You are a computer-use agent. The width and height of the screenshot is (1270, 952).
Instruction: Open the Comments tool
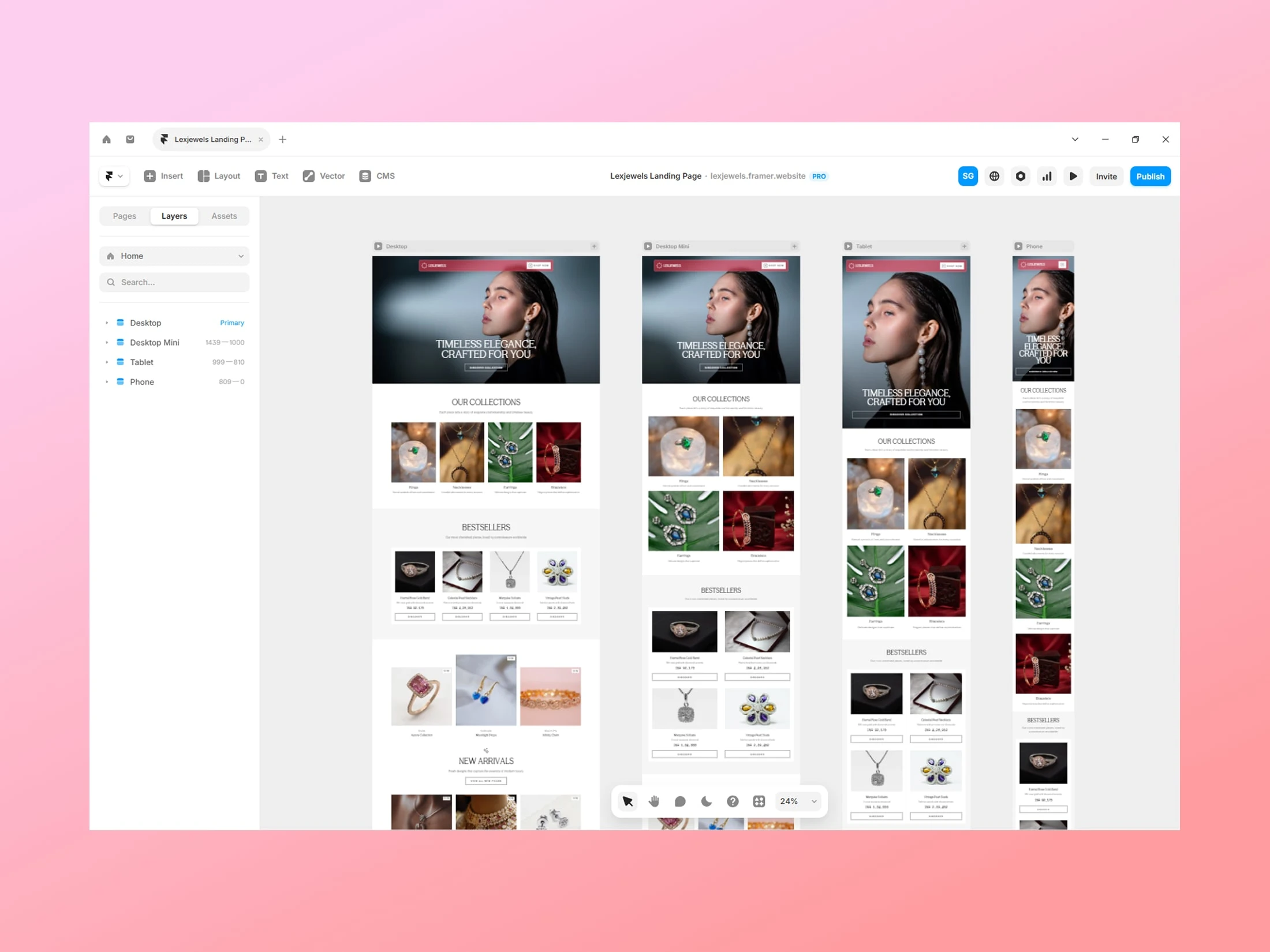(x=680, y=801)
